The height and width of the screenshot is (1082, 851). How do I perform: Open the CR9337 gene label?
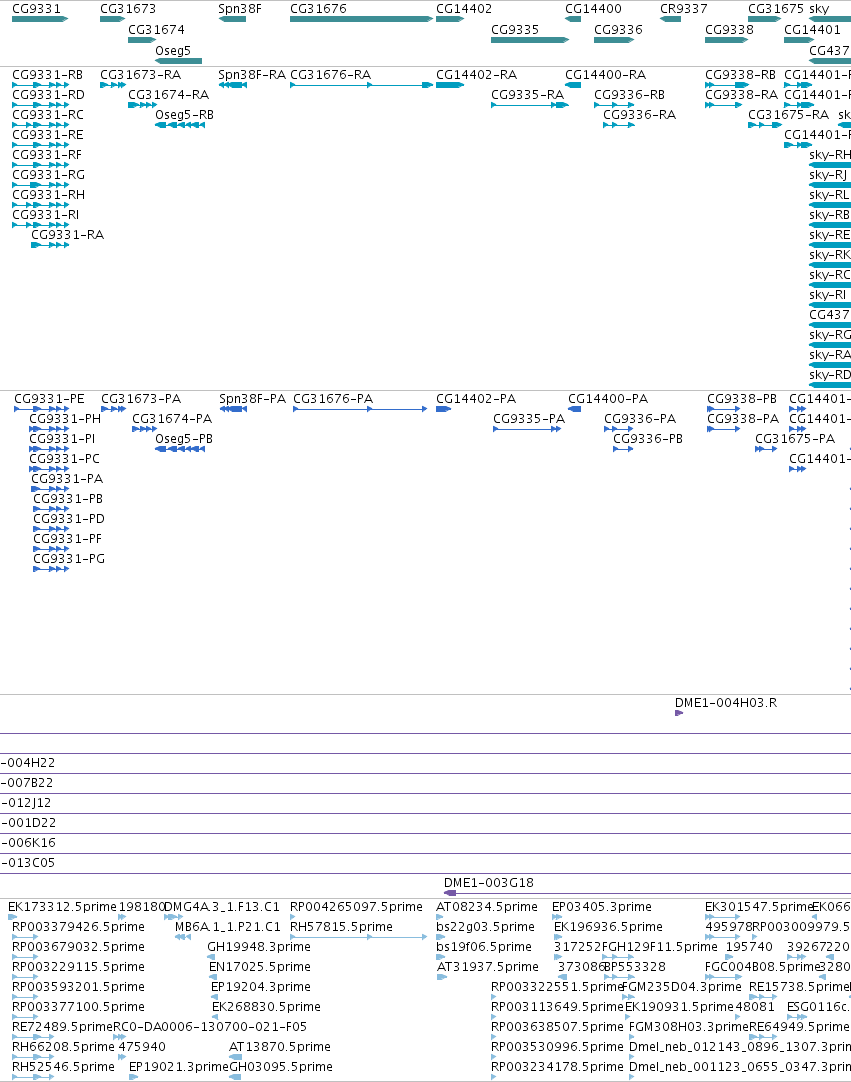[683, 9]
